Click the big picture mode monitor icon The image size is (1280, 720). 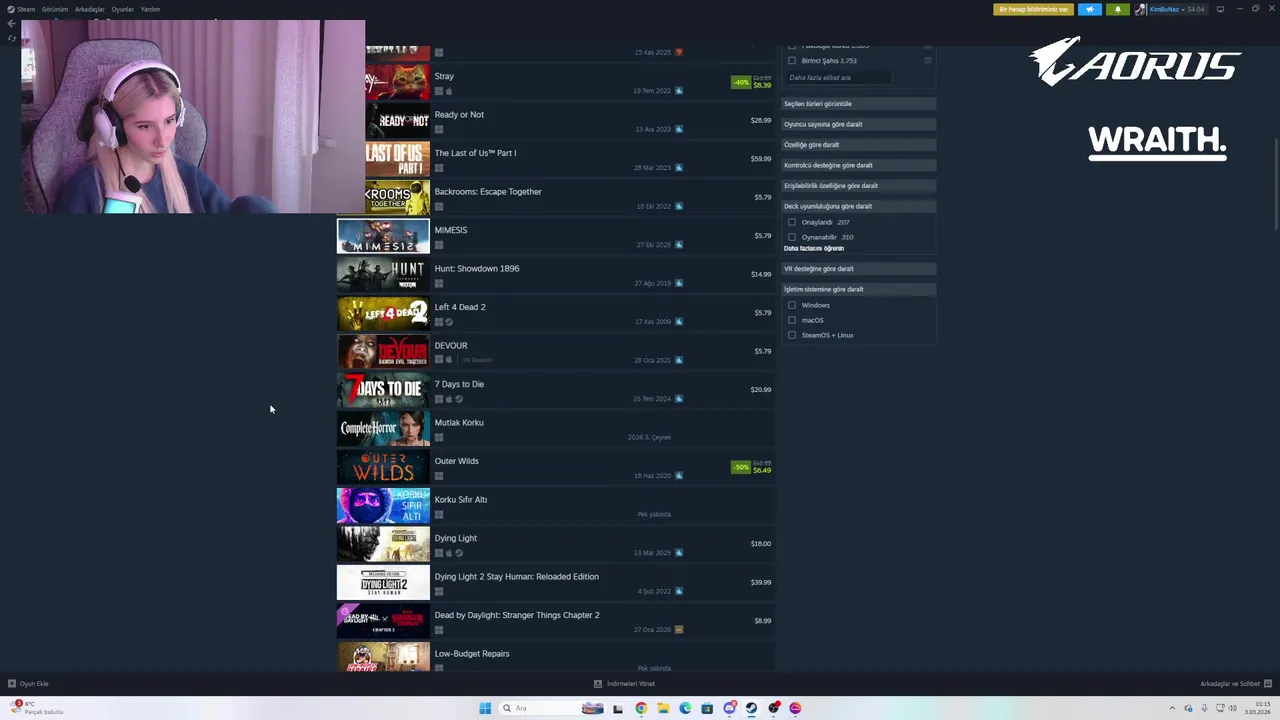point(1220,9)
